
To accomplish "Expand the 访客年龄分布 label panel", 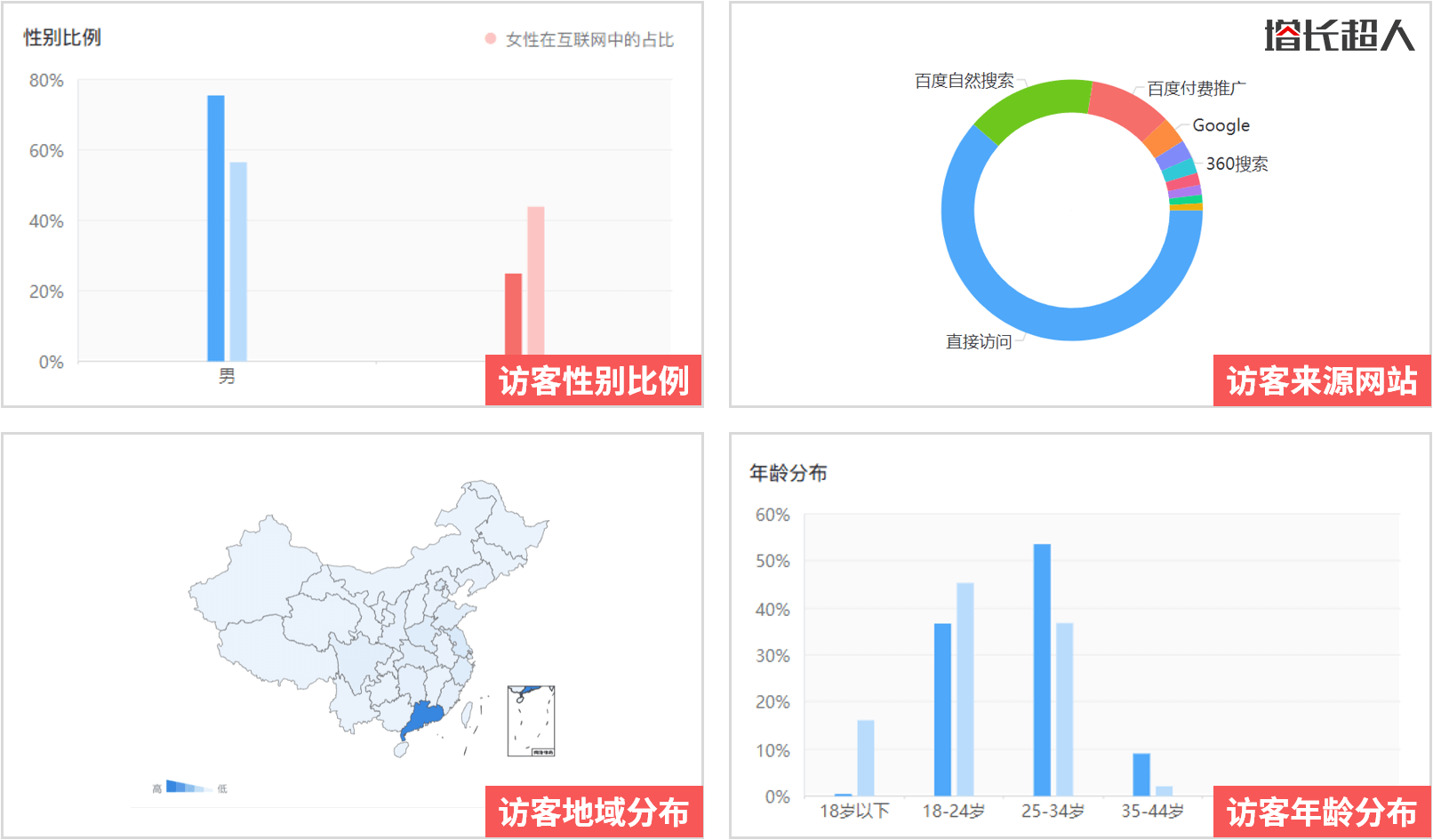I will tap(1322, 811).
